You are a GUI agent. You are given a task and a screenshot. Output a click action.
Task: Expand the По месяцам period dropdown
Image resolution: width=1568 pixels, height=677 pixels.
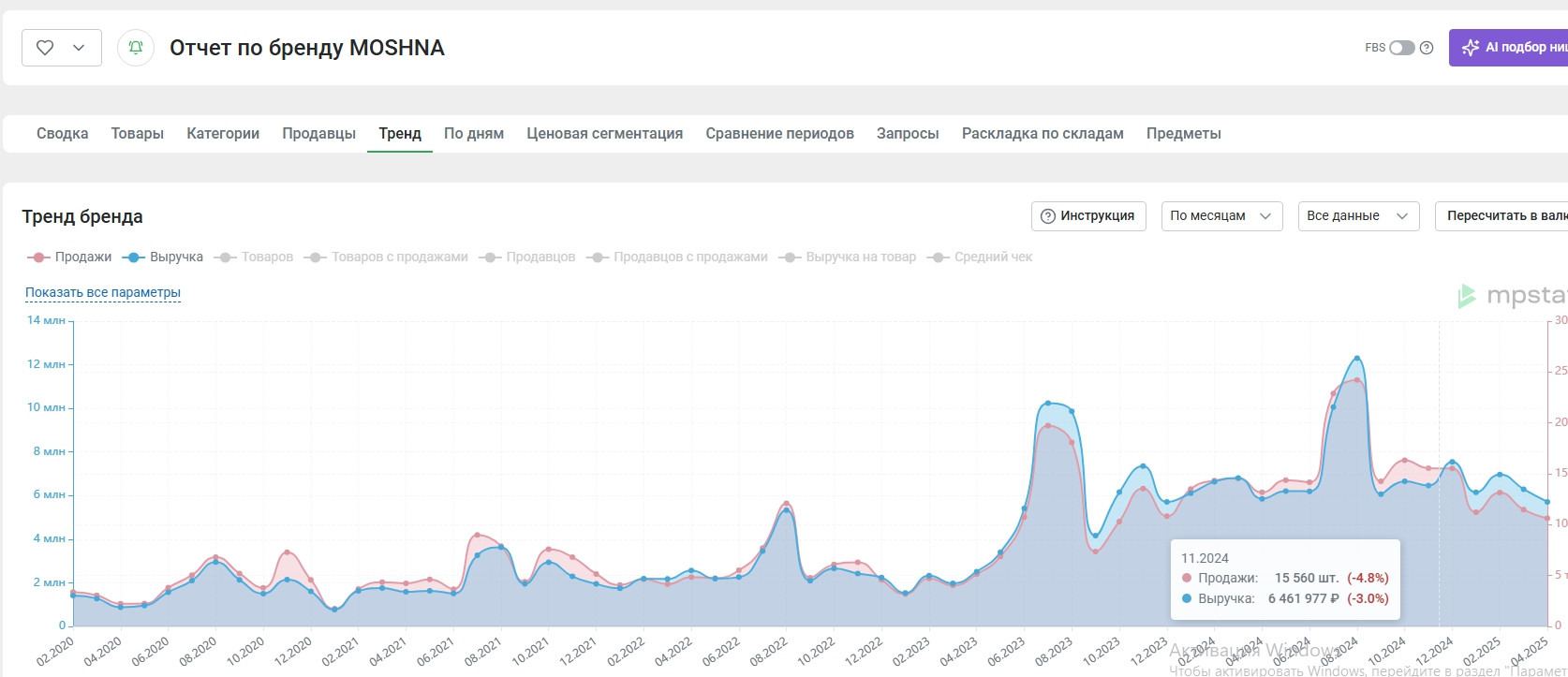[x=1221, y=216]
